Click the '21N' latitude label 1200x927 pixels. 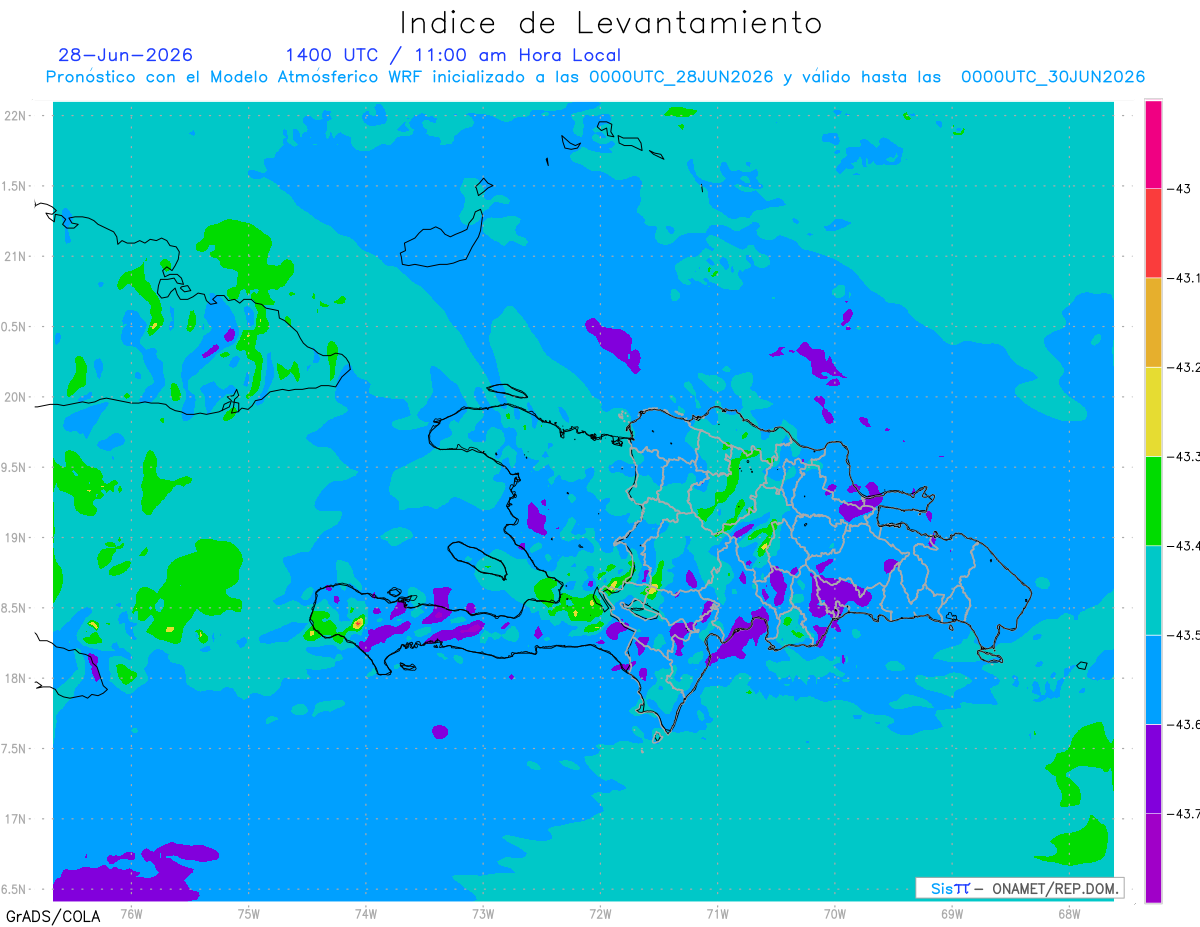point(17,256)
